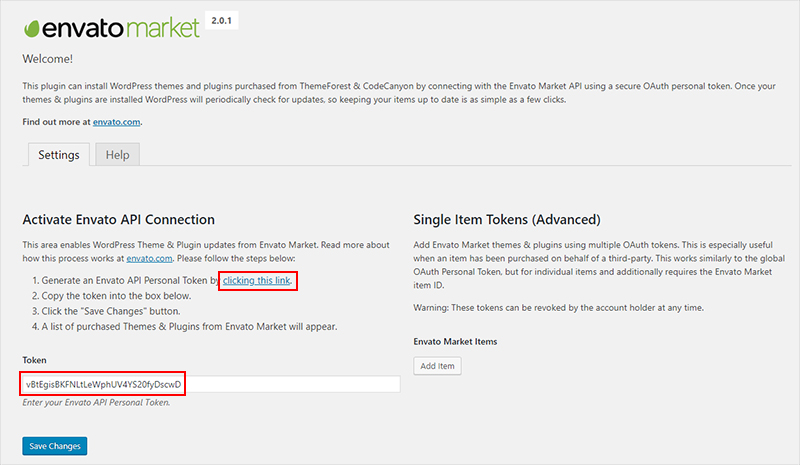Switch to the Help tab
Viewport: 800px width, 465px height.
(117, 155)
